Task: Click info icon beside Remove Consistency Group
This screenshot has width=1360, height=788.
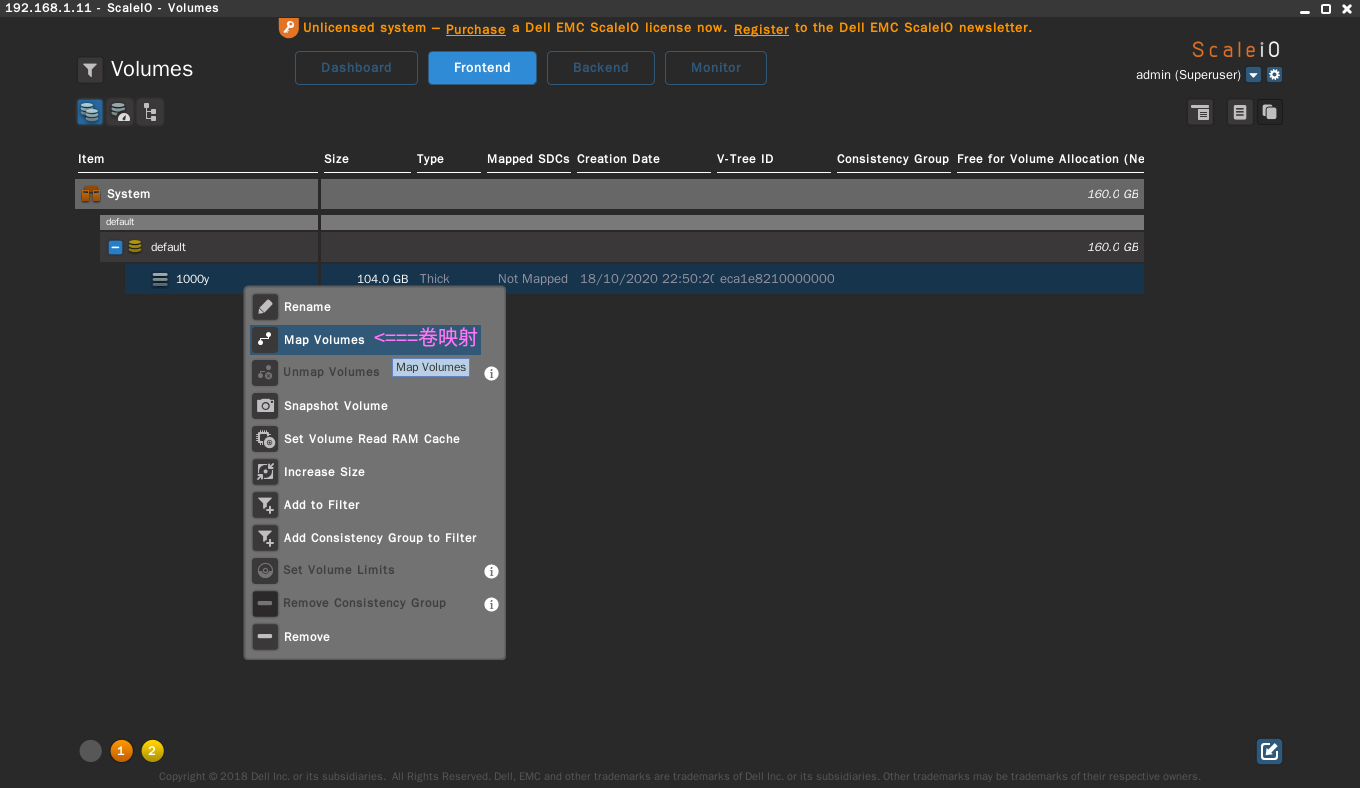Action: [491, 605]
